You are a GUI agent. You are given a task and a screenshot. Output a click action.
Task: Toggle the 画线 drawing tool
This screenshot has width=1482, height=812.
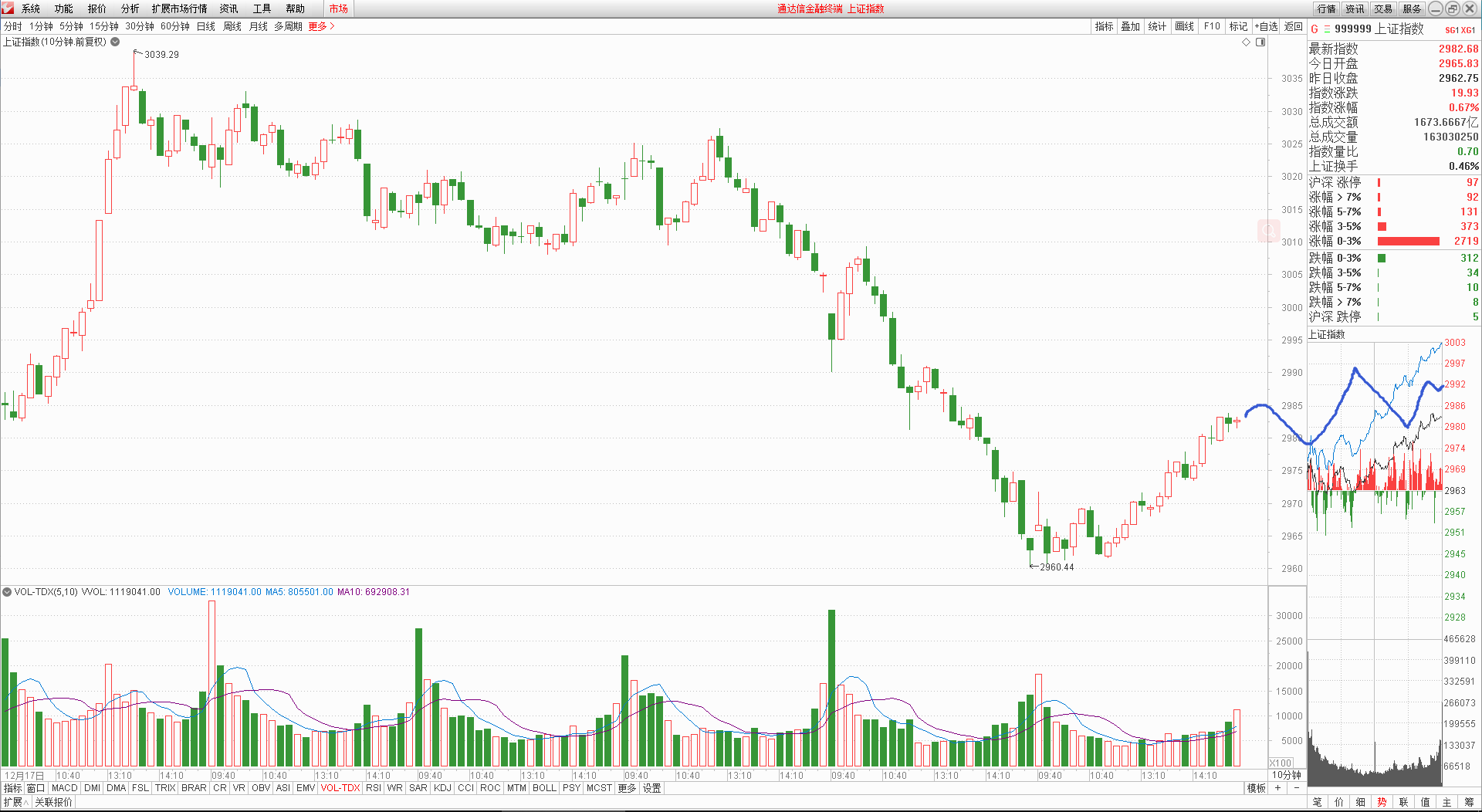click(x=1184, y=26)
